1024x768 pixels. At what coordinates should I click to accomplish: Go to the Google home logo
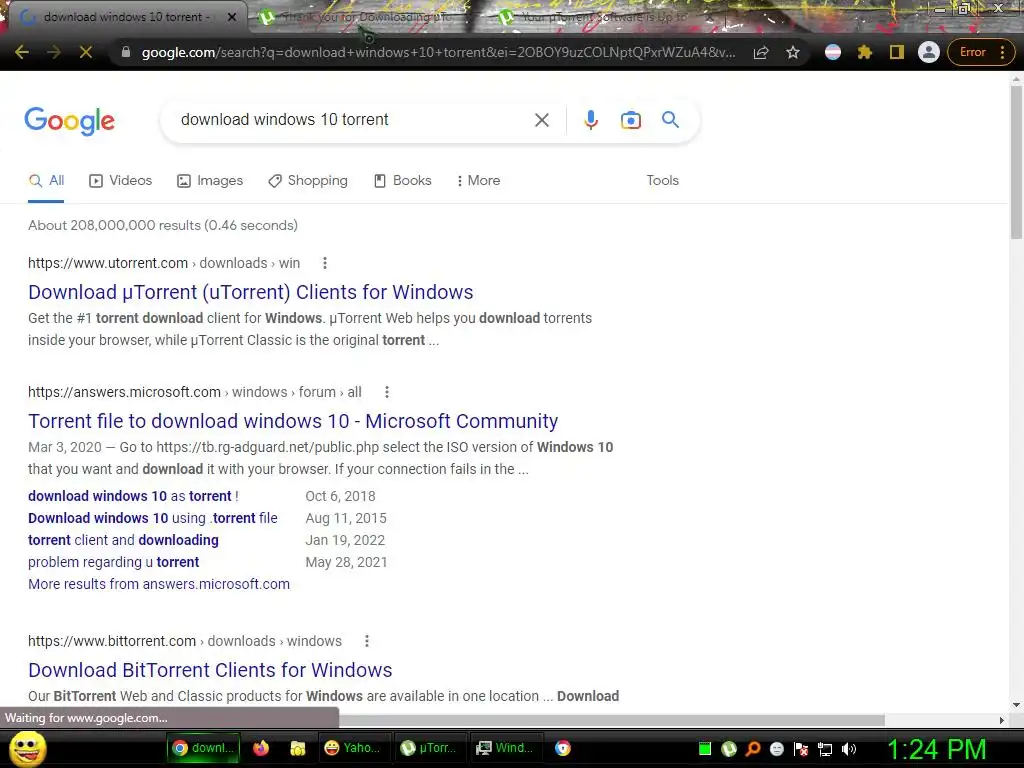[x=69, y=121]
